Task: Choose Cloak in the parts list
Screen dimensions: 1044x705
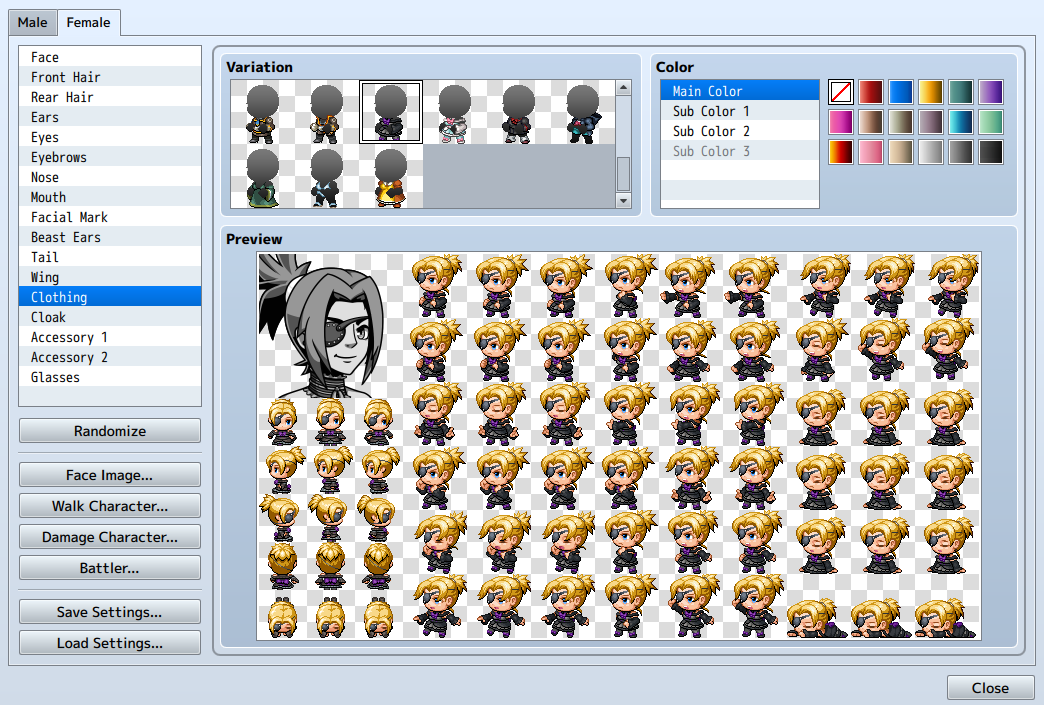Action: click(110, 317)
